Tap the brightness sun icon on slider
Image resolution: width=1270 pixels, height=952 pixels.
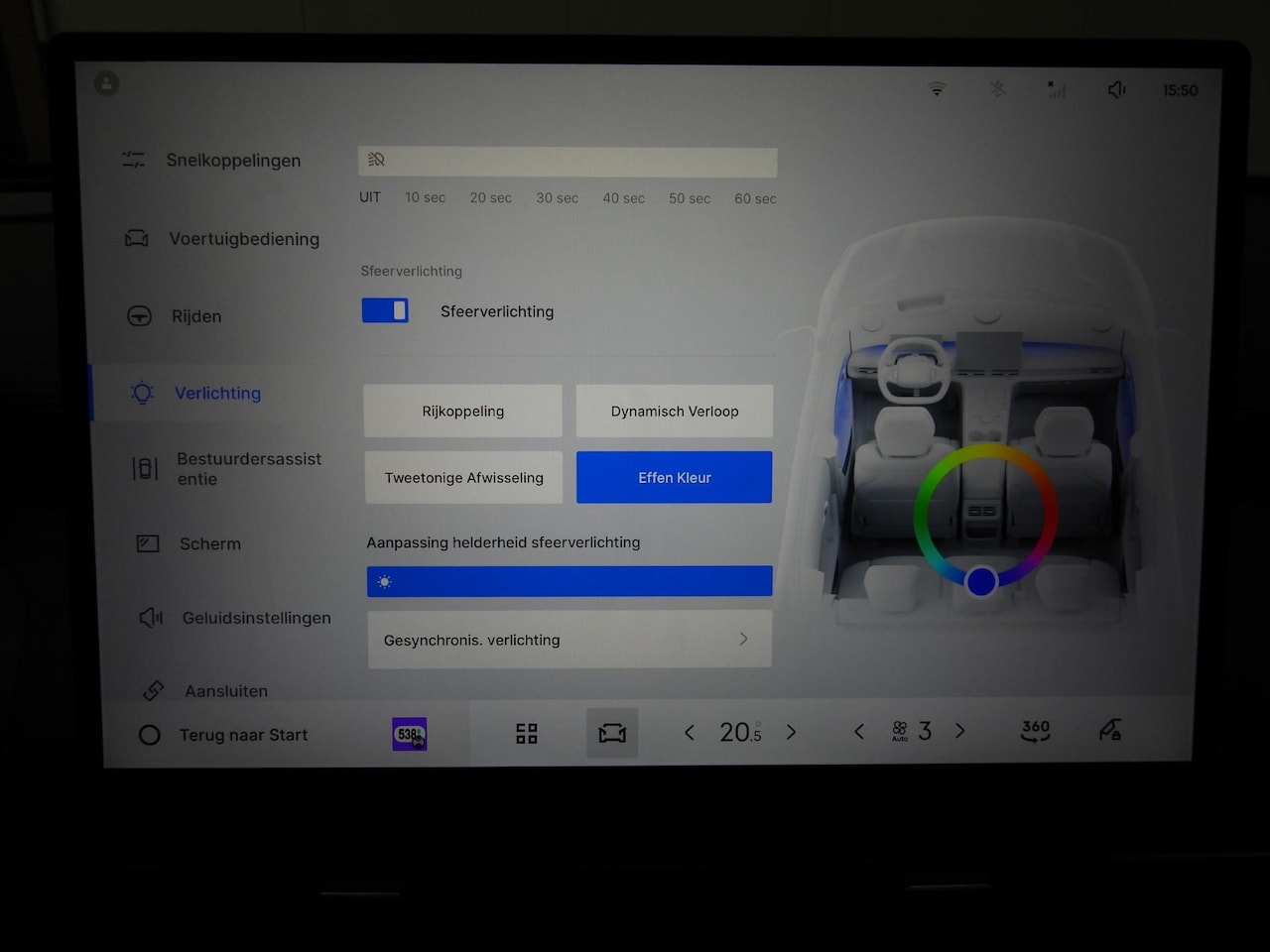point(385,582)
